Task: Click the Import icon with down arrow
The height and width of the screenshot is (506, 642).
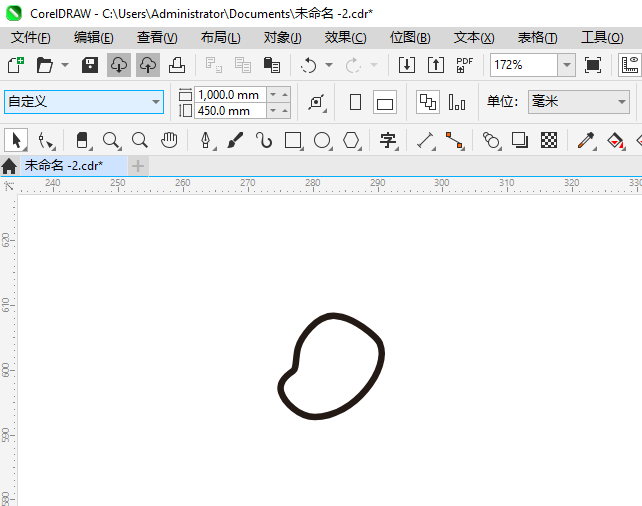Action: point(407,65)
